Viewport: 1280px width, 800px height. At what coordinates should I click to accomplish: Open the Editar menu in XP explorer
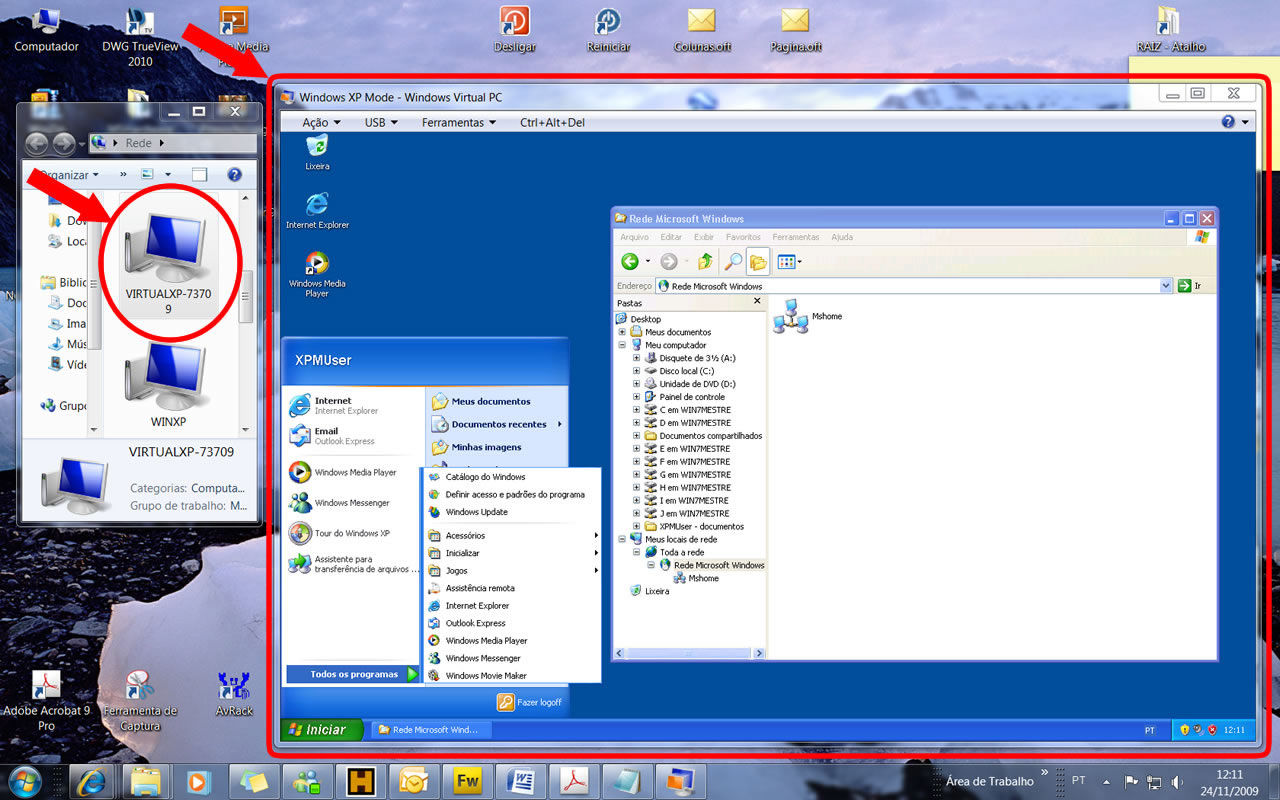point(671,237)
